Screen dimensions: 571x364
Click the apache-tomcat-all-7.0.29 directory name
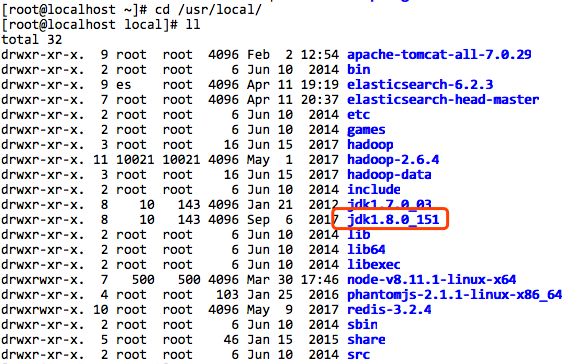(x=439, y=55)
